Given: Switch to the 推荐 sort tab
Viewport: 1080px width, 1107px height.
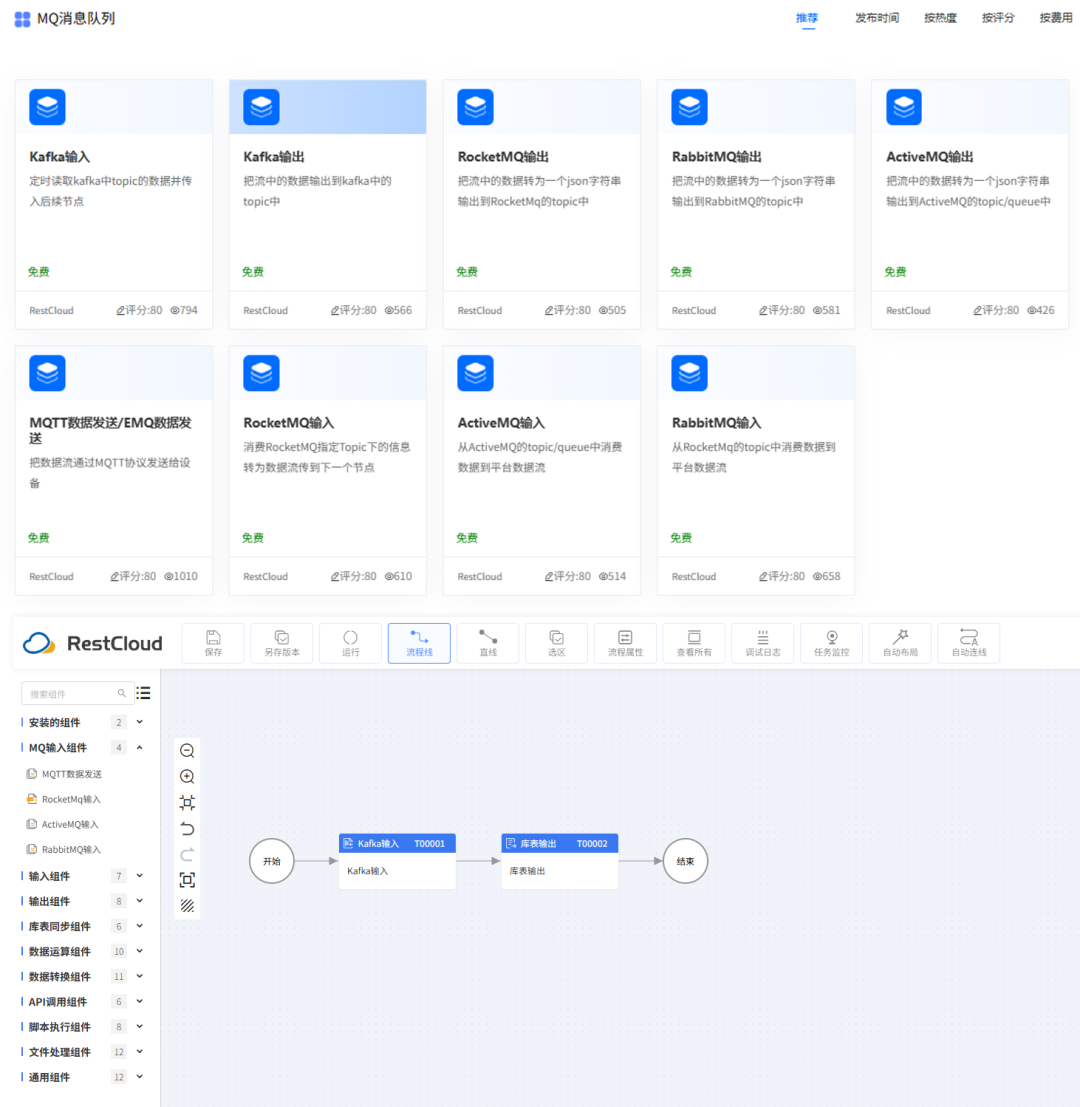Looking at the screenshot, I should [807, 18].
